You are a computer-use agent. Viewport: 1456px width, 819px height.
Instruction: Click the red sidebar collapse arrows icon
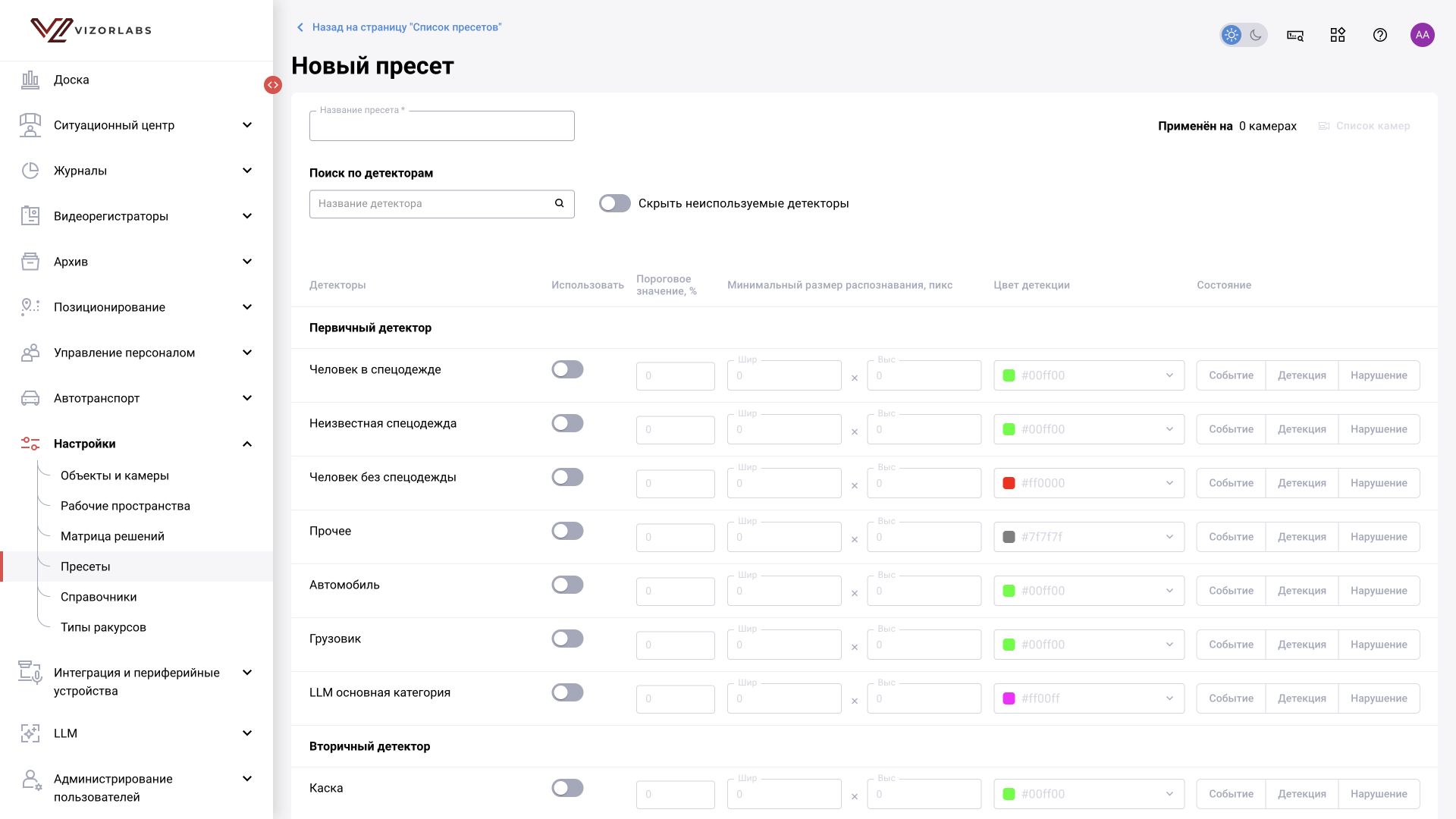[x=273, y=85]
